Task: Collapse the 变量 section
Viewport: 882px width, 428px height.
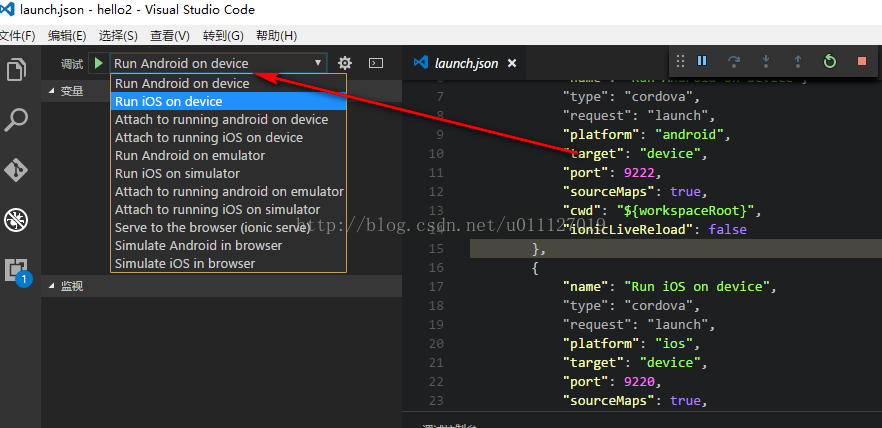Action: [x=222, y=91]
